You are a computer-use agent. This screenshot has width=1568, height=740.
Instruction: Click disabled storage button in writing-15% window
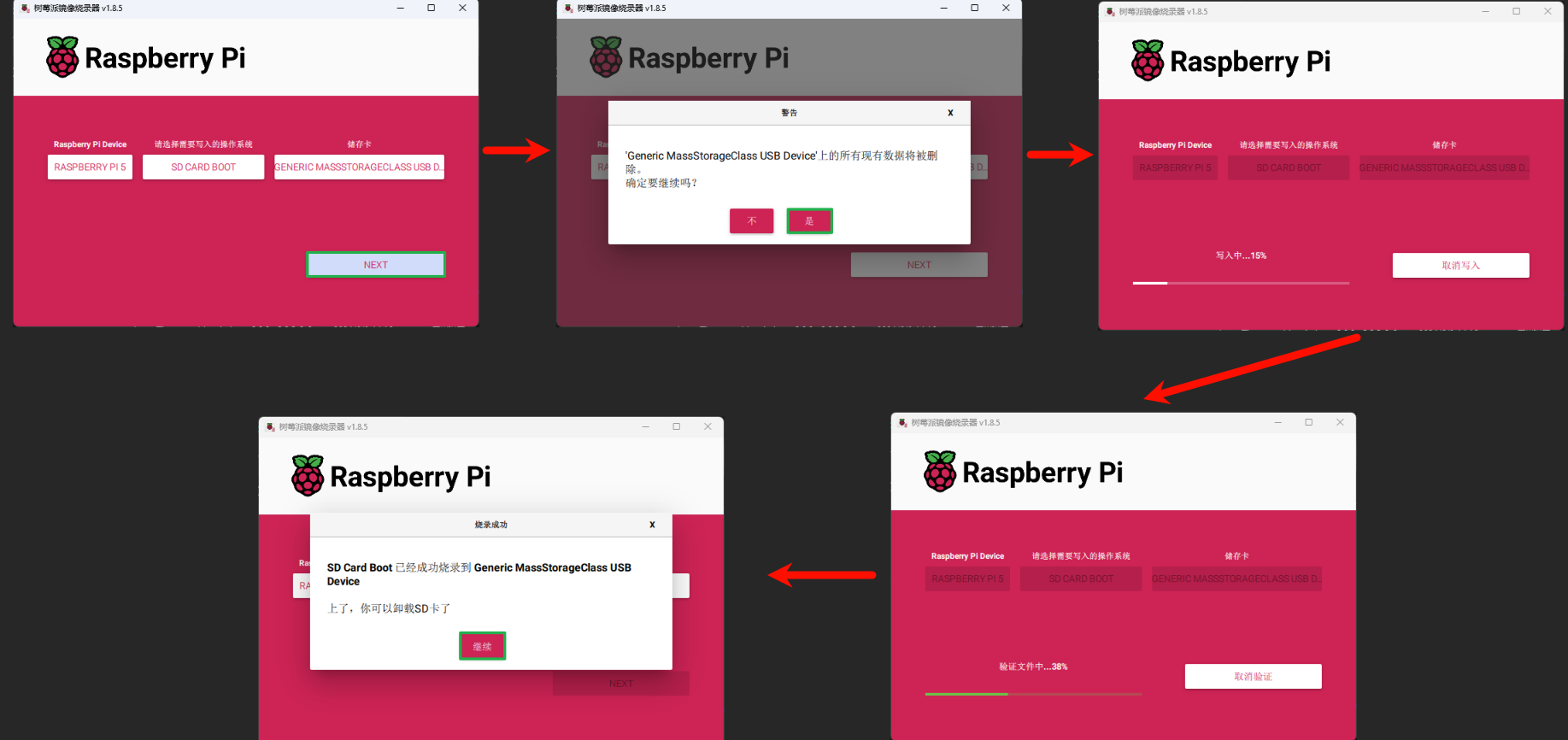[1444, 168]
